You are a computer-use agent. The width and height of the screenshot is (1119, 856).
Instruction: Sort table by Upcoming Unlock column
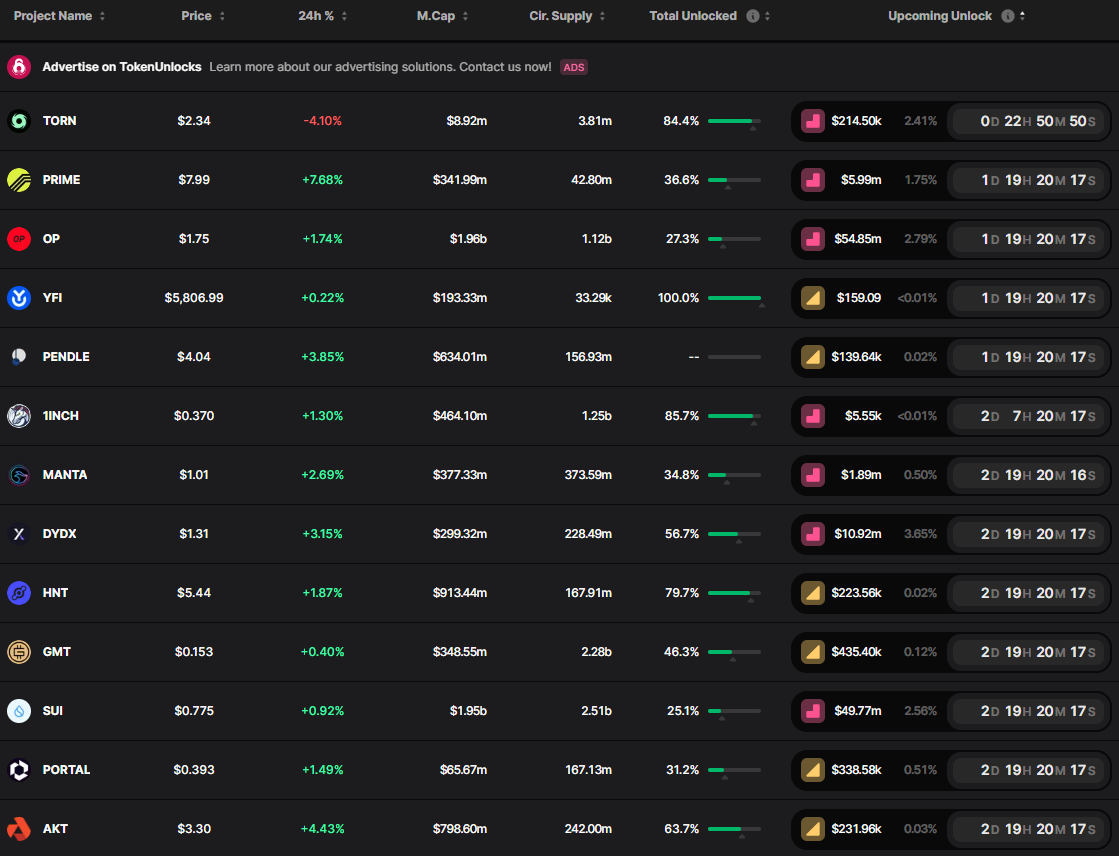1023,16
